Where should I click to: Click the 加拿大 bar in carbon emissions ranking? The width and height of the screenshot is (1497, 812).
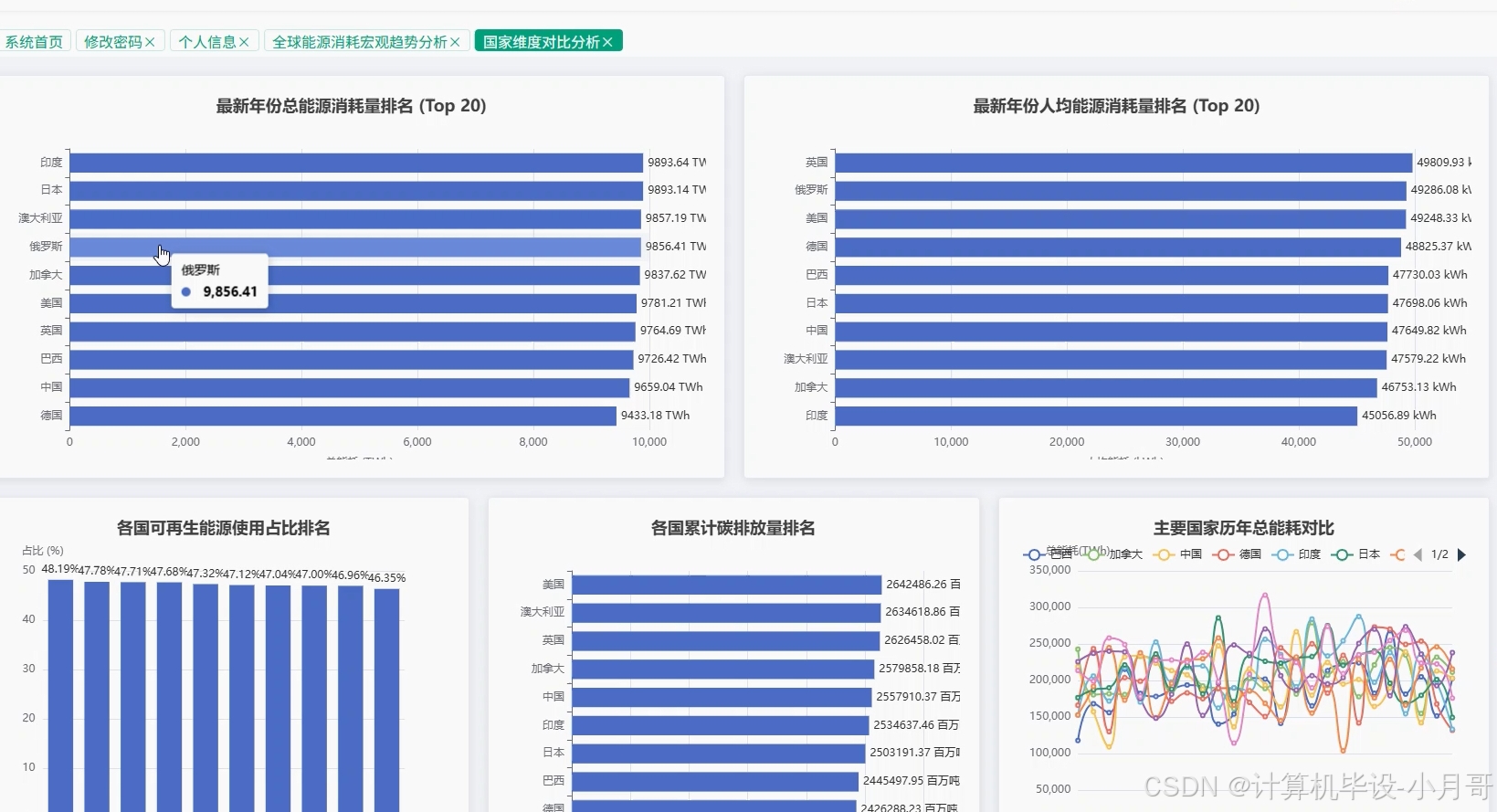coord(723,669)
